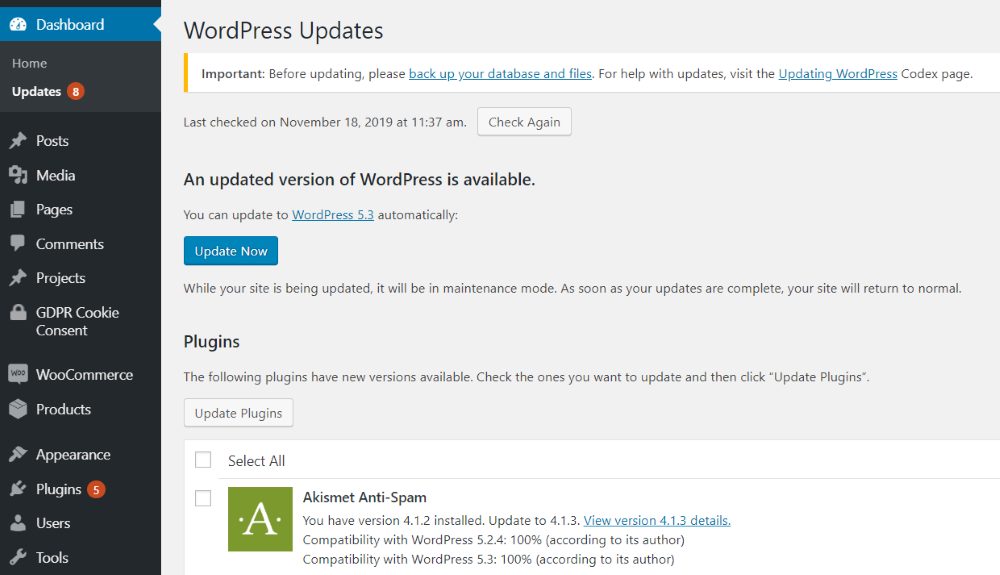Screen dimensions: 1000x575
Task: Go to Home in sidebar
Action: [29, 63]
